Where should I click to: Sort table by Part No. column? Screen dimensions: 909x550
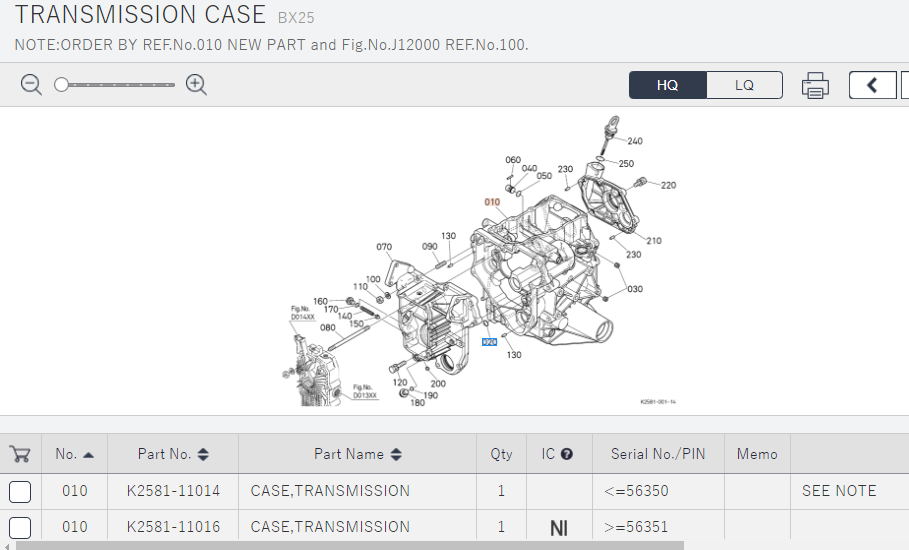coord(173,454)
